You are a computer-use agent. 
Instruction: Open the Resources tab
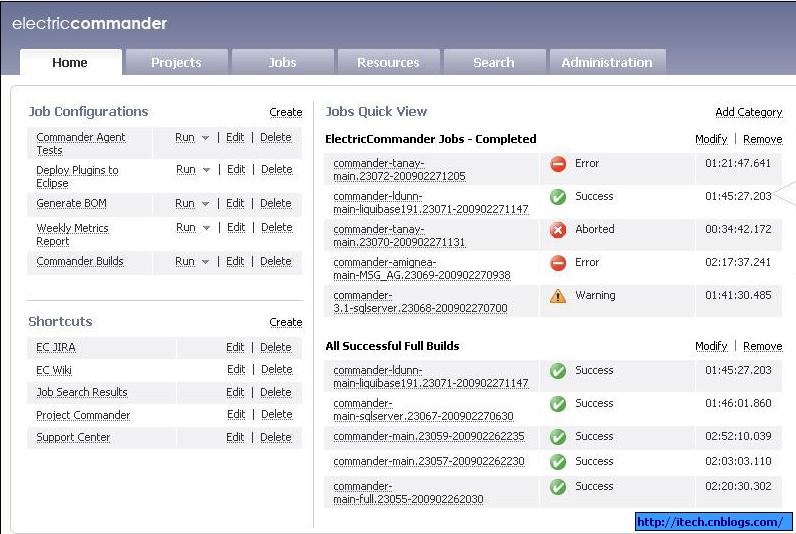(x=388, y=62)
